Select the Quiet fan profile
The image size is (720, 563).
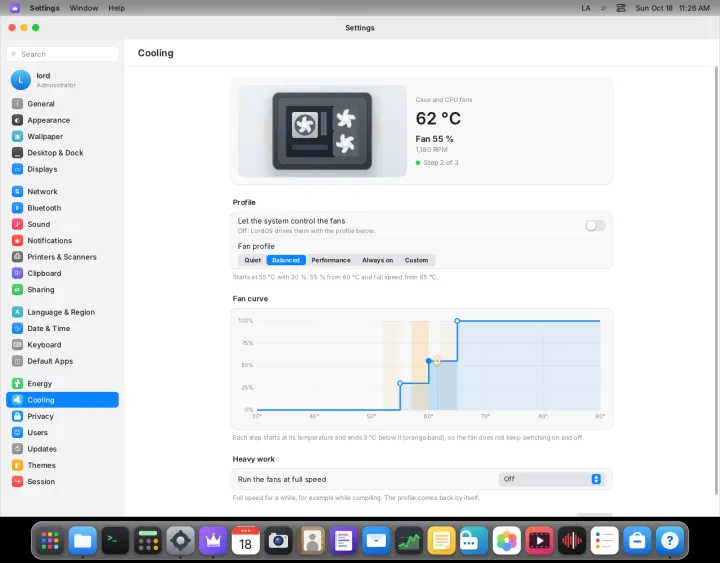pyautogui.click(x=253, y=260)
